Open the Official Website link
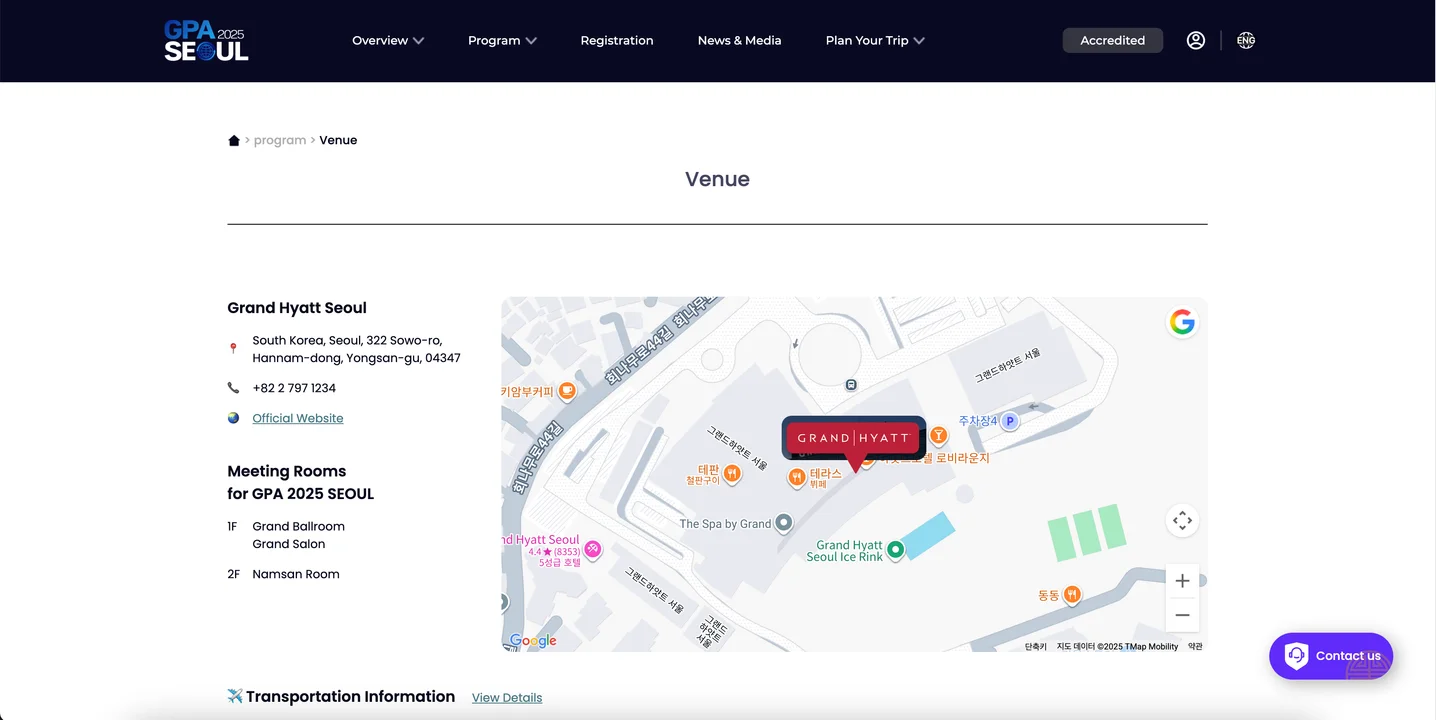This screenshot has width=1436, height=720. click(x=297, y=417)
